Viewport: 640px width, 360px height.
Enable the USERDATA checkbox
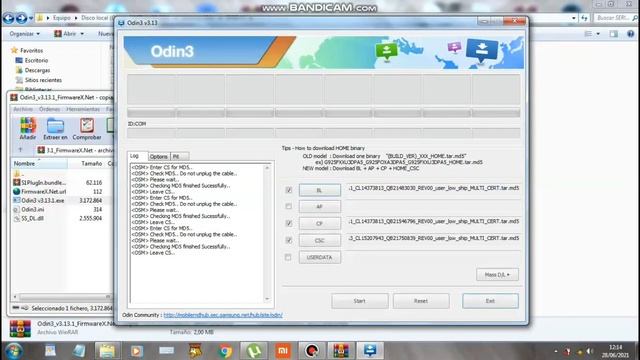tap(288, 257)
